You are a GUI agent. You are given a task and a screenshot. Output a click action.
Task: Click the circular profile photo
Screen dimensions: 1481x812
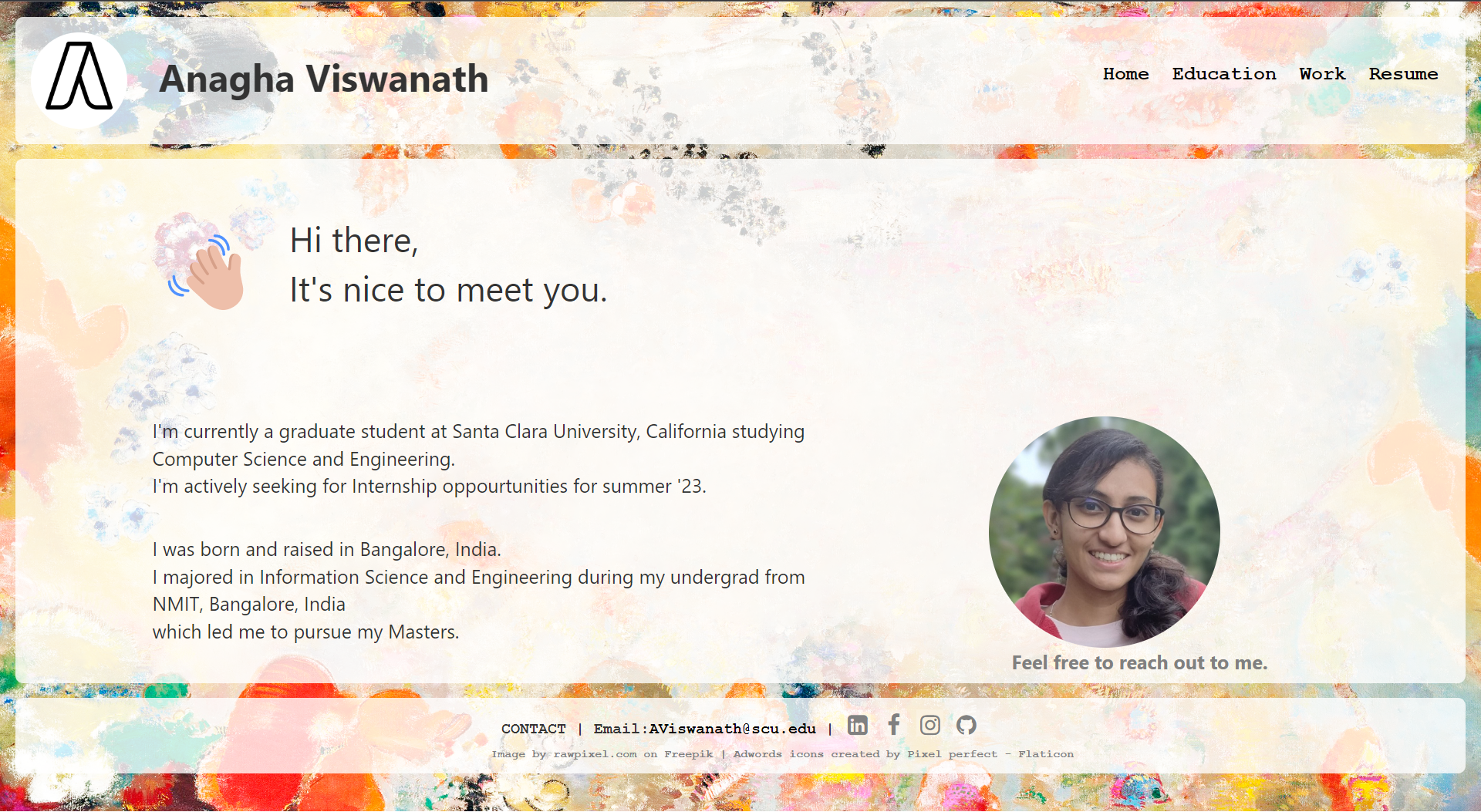[1104, 532]
